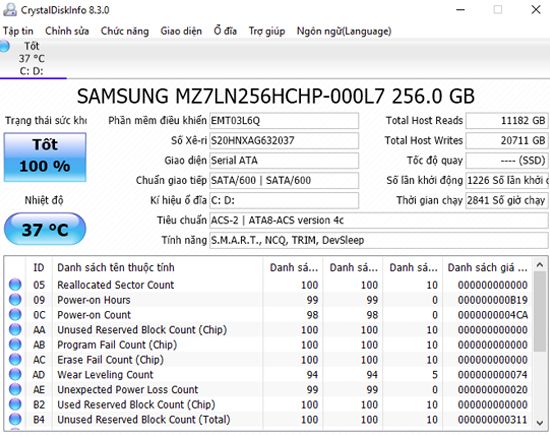Open the Chỉnh sửa menu
The height and width of the screenshot is (435, 550).
[67, 31]
